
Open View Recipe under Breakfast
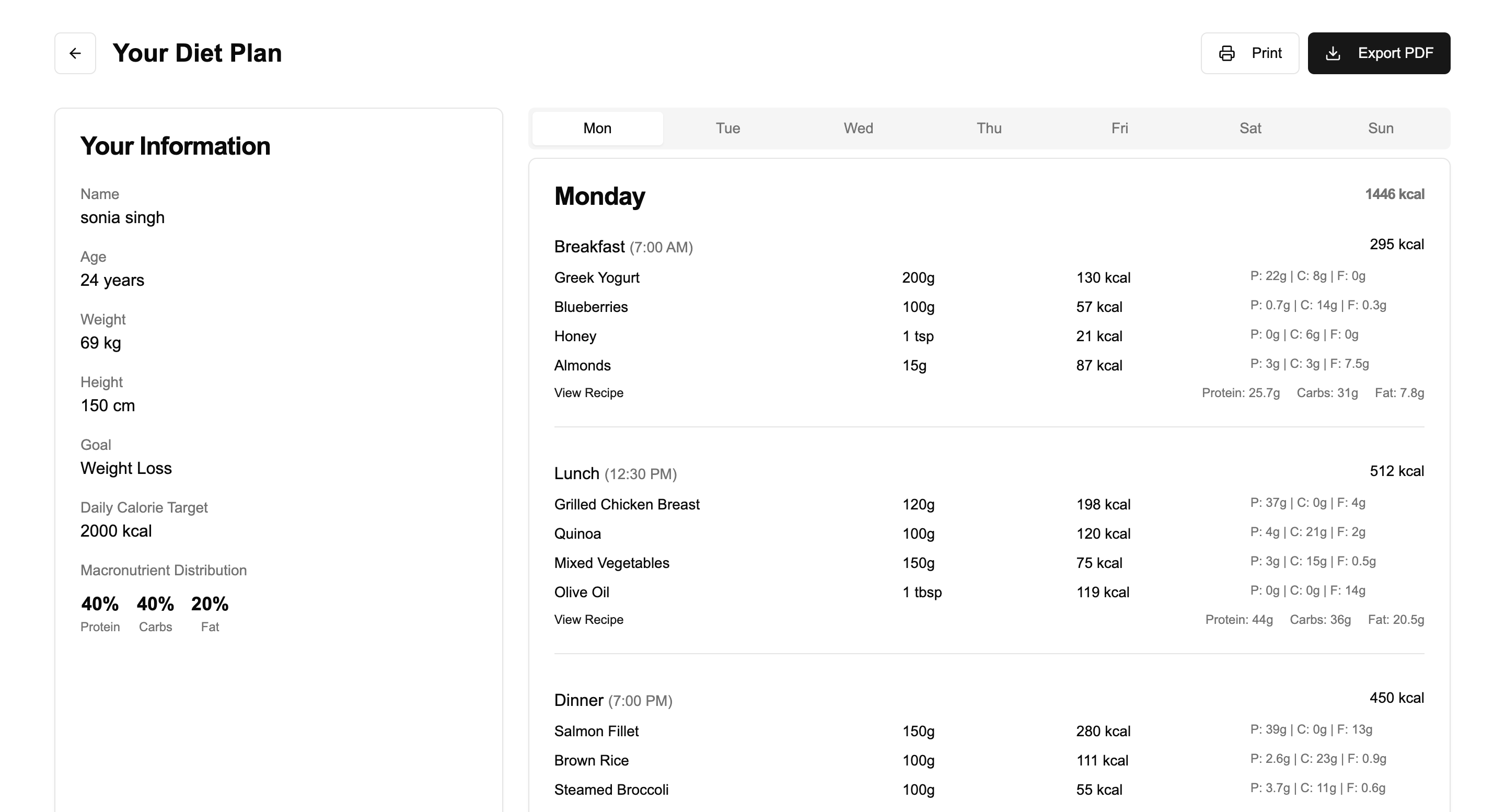click(588, 392)
